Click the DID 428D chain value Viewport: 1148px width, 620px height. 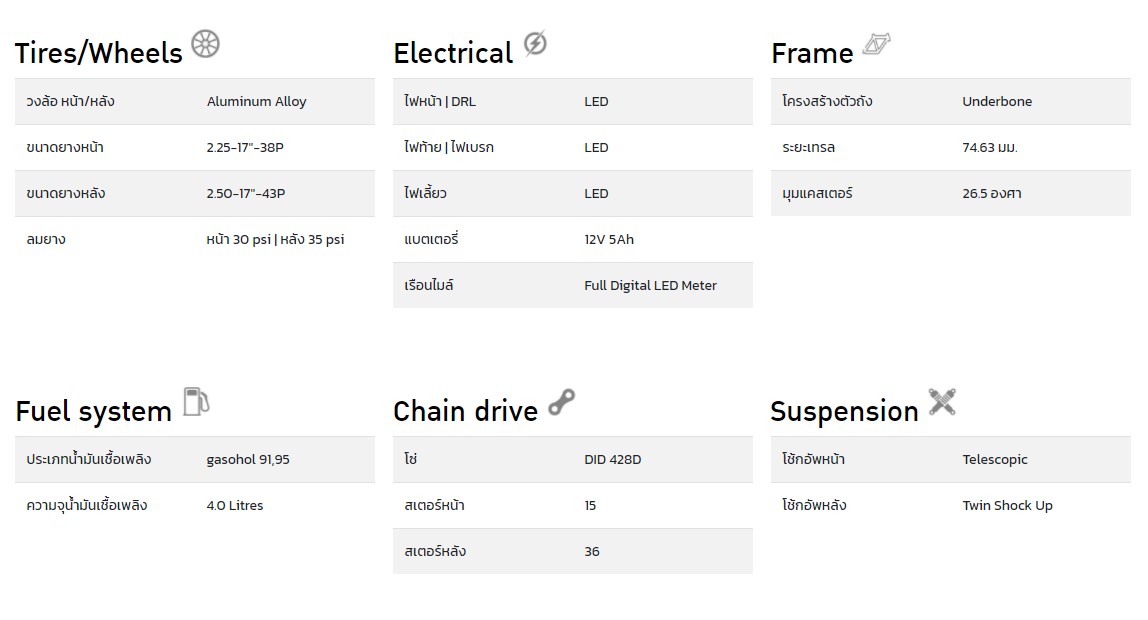pyautogui.click(x=613, y=460)
